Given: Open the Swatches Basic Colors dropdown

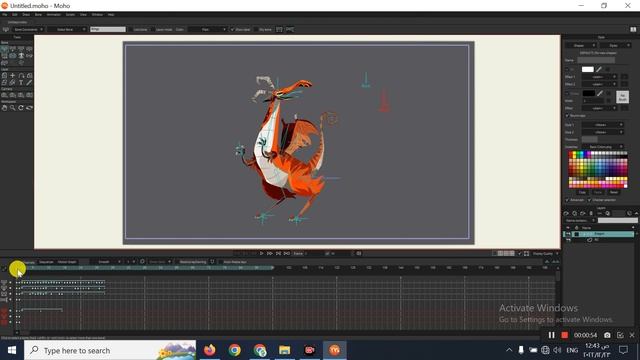Looking at the screenshot, I should tap(603, 147).
